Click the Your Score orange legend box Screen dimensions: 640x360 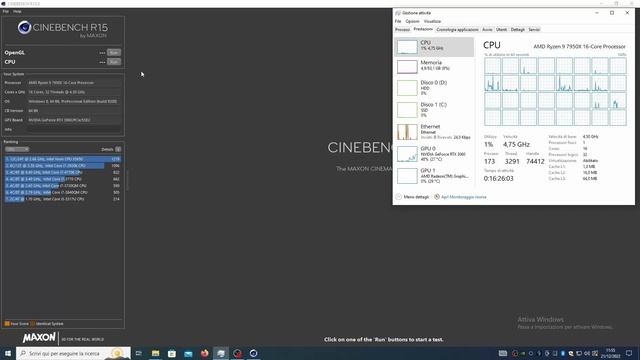pos(7,324)
